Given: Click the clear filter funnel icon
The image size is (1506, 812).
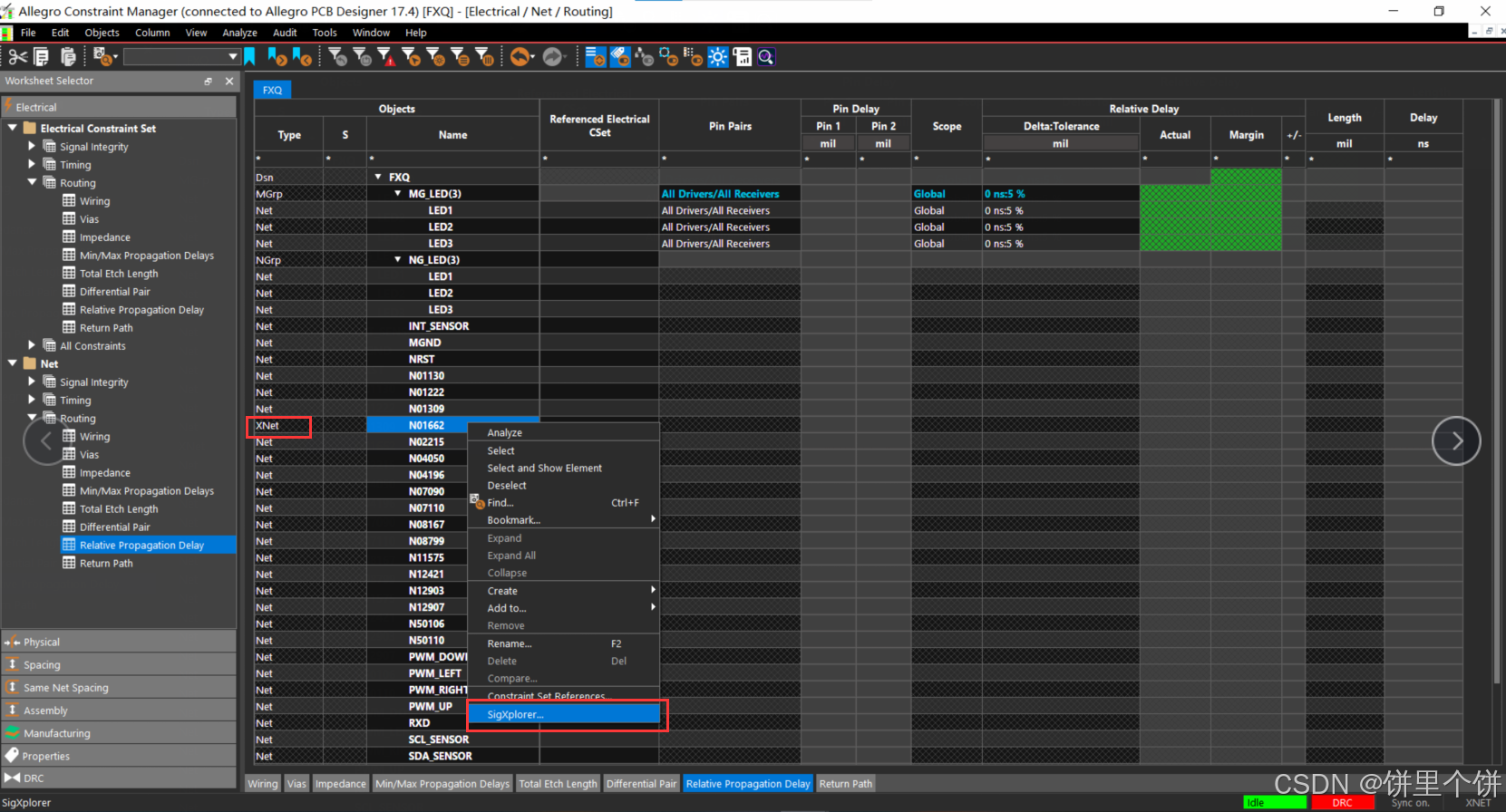Looking at the screenshot, I should pos(337,57).
